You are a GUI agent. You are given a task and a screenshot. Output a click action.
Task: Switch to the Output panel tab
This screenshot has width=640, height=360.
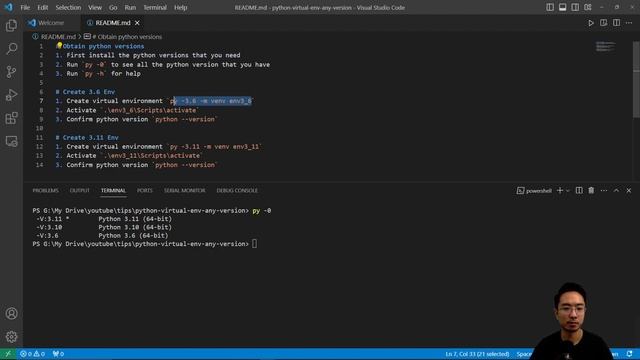[80, 191]
